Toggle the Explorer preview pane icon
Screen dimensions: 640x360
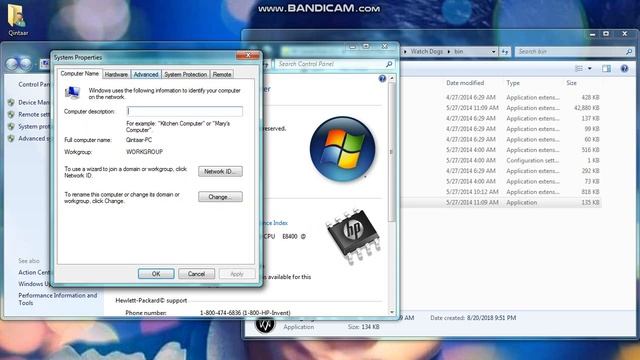pyautogui.click(x=607, y=69)
